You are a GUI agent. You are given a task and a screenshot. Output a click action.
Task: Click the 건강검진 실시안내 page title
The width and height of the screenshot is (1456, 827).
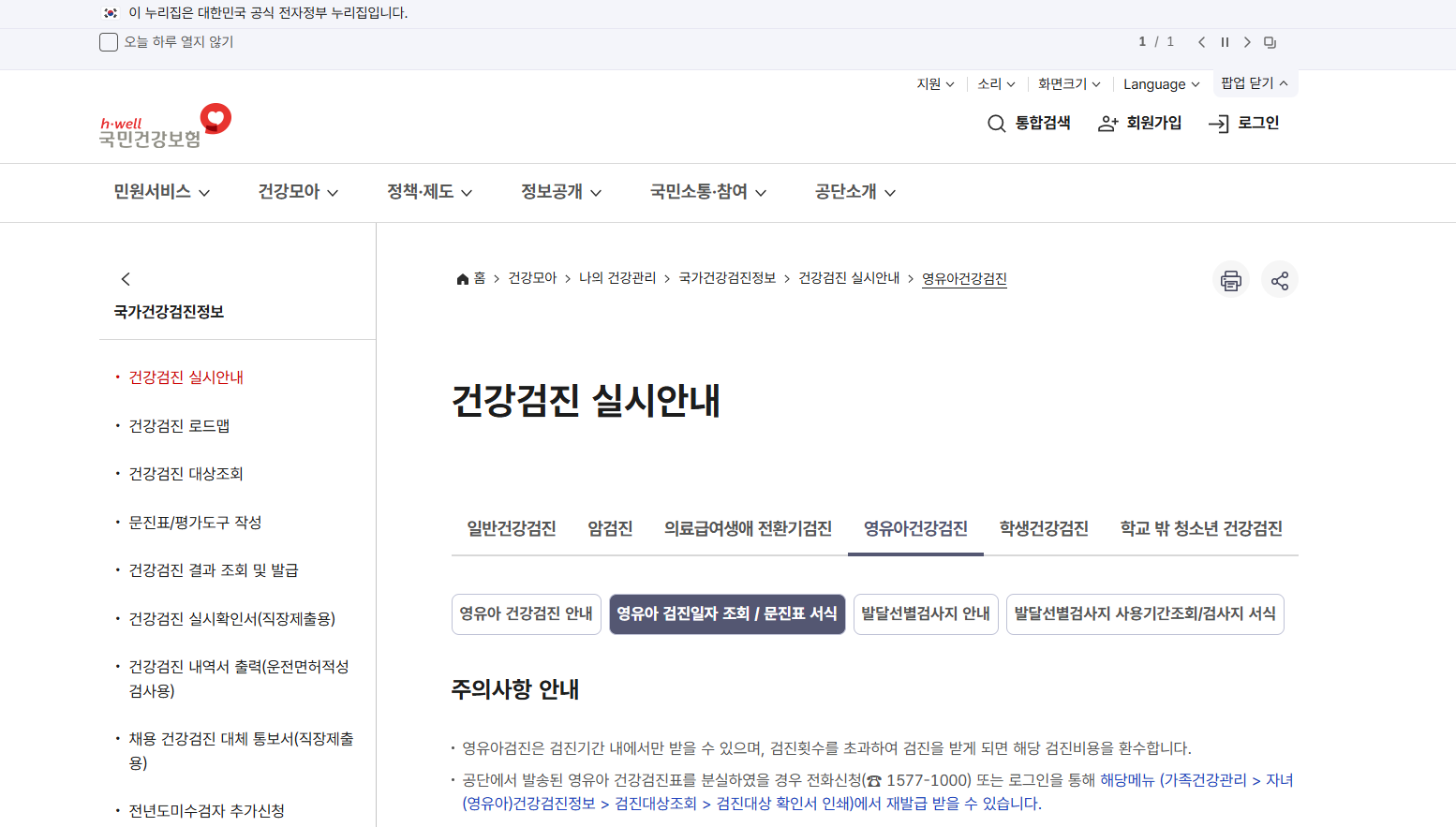coord(586,401)
